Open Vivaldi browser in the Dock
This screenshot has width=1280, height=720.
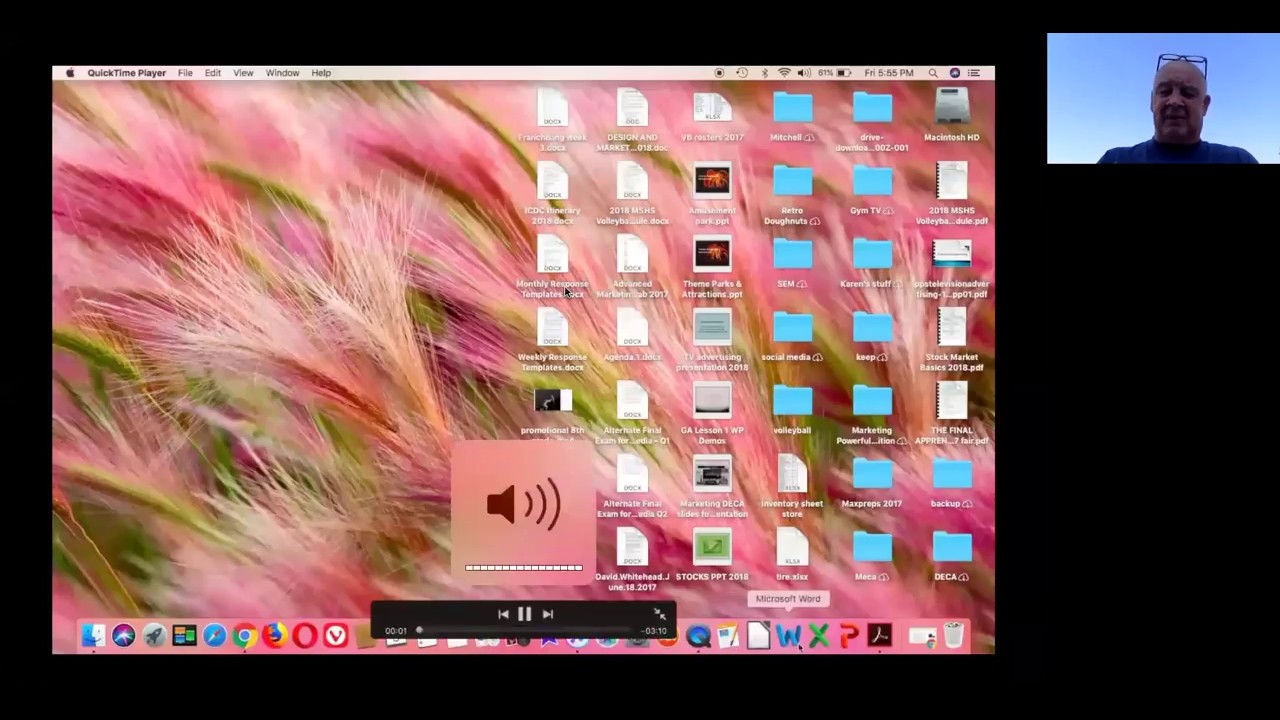click(336, 635)
